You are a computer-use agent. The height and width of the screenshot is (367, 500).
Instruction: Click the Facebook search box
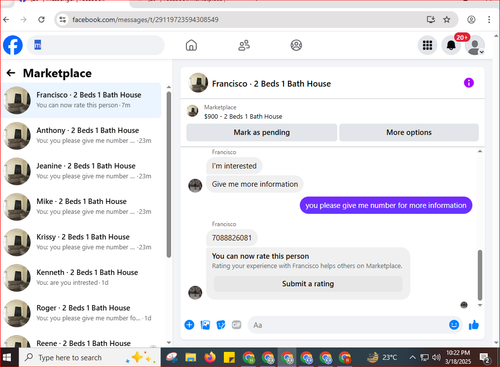point(96,45)
